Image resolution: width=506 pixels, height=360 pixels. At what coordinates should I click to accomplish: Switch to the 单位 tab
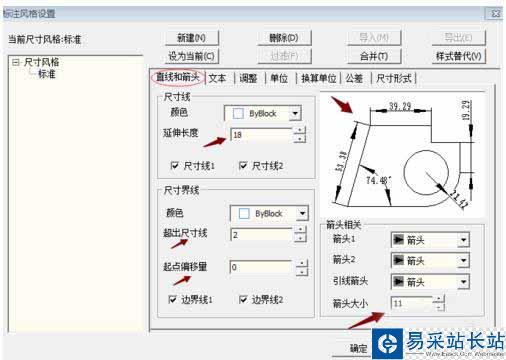(279, 78)
